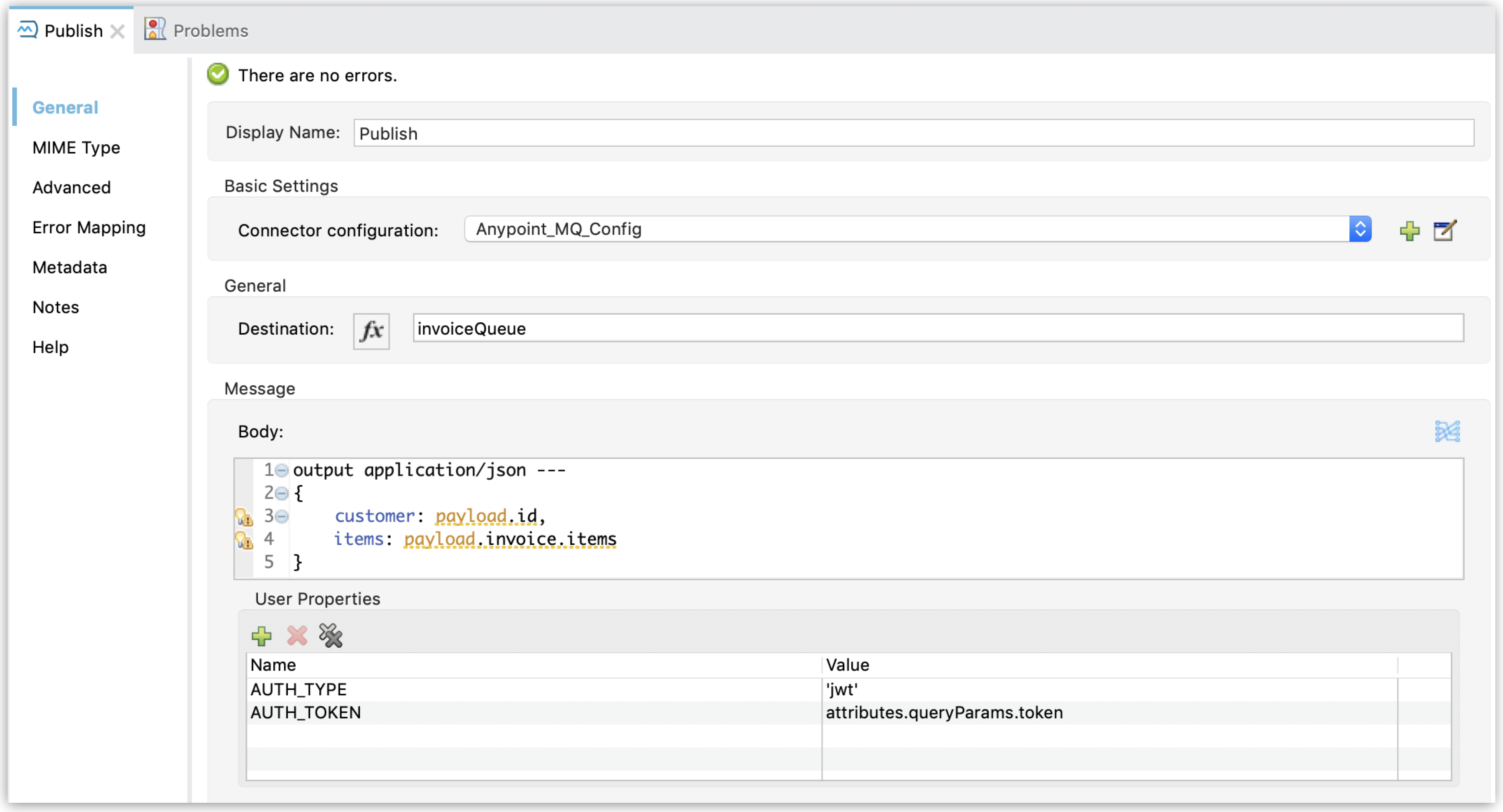This screenshot has width=1503, height=812.
Task: Click inside the Display Name input field
Action: tap(700, 132)
